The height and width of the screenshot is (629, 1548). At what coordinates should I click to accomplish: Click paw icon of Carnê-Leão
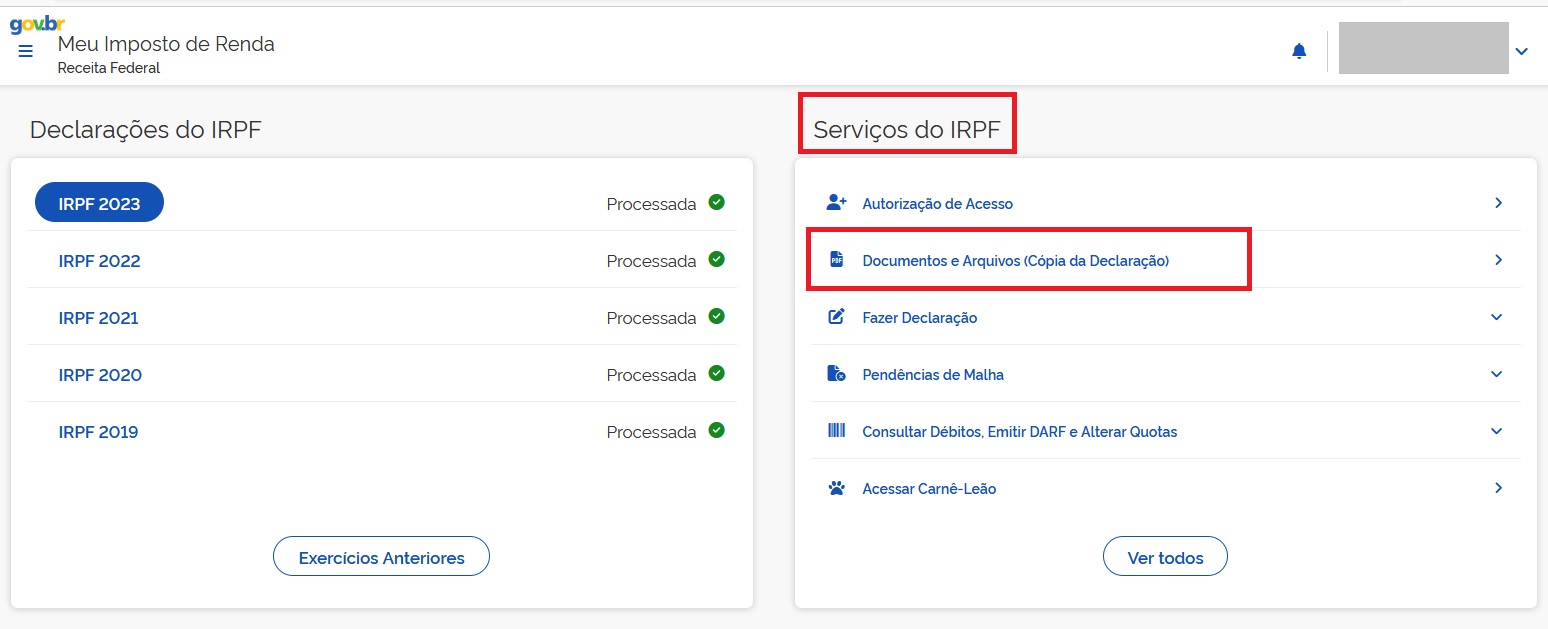click(836, 488)
